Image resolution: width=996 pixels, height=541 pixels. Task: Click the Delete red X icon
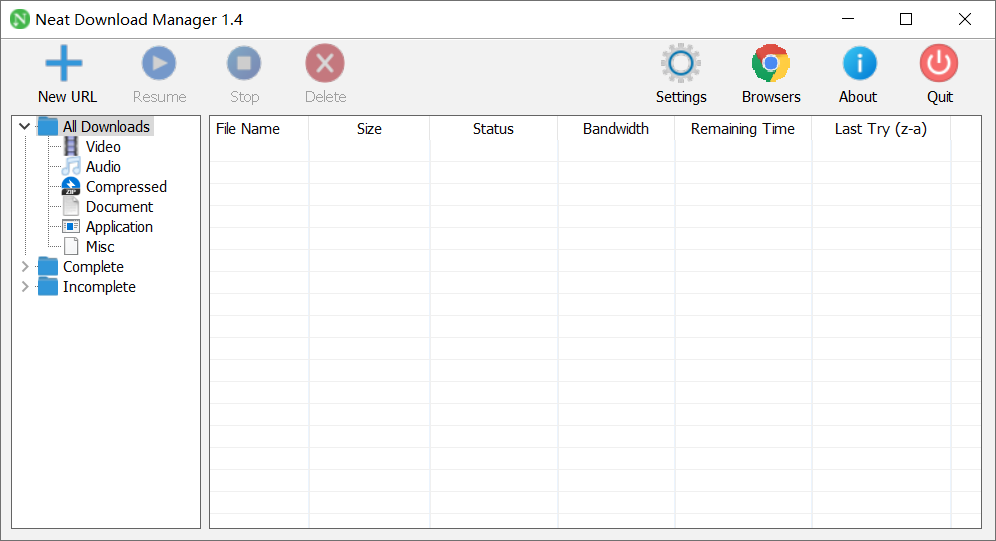325,64
